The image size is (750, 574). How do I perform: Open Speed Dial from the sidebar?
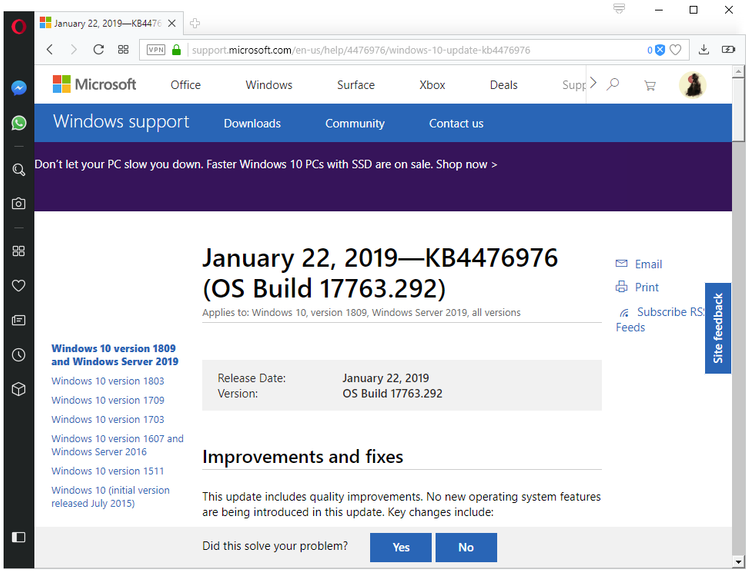click(x=19, y=251)
